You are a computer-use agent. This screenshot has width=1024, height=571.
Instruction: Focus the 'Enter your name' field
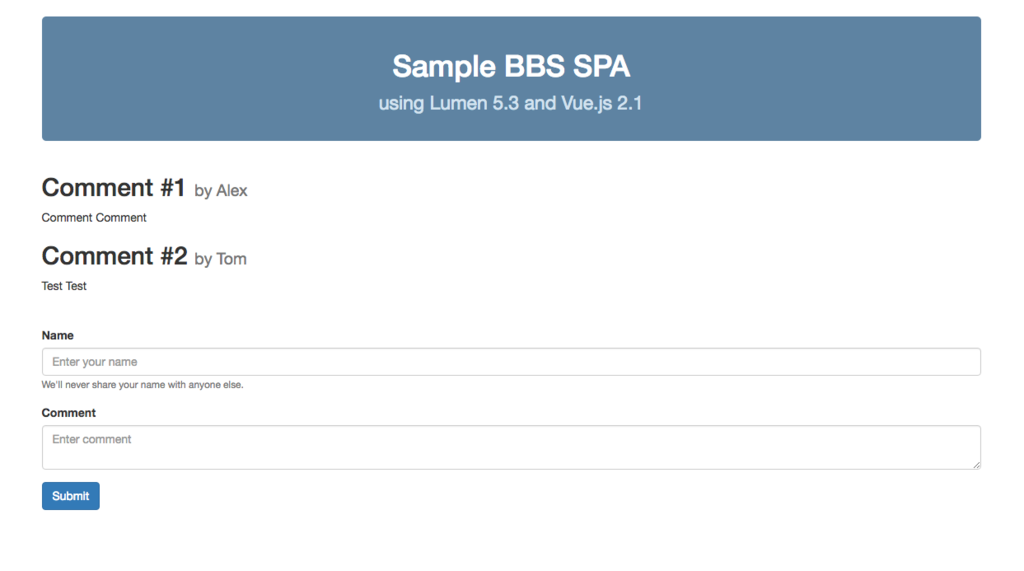click(x=511, y=361)
